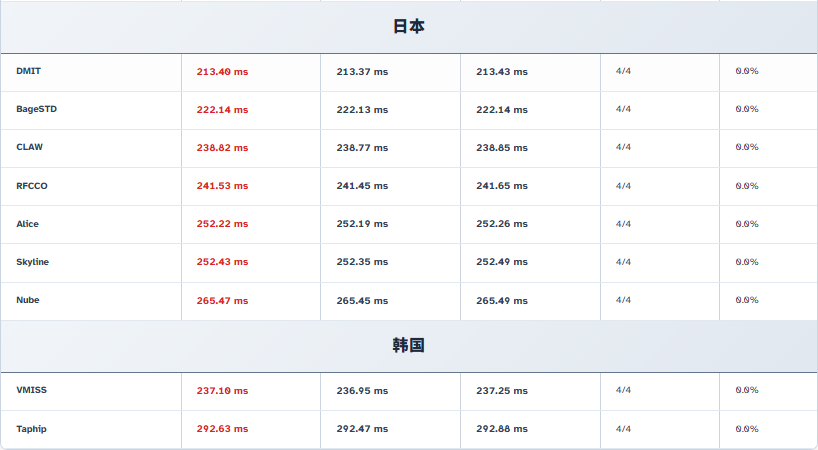Click the 238.85 ms latency cell
Image resolution: width=818 pixels, height=450 pixels.
coord(502,147)
